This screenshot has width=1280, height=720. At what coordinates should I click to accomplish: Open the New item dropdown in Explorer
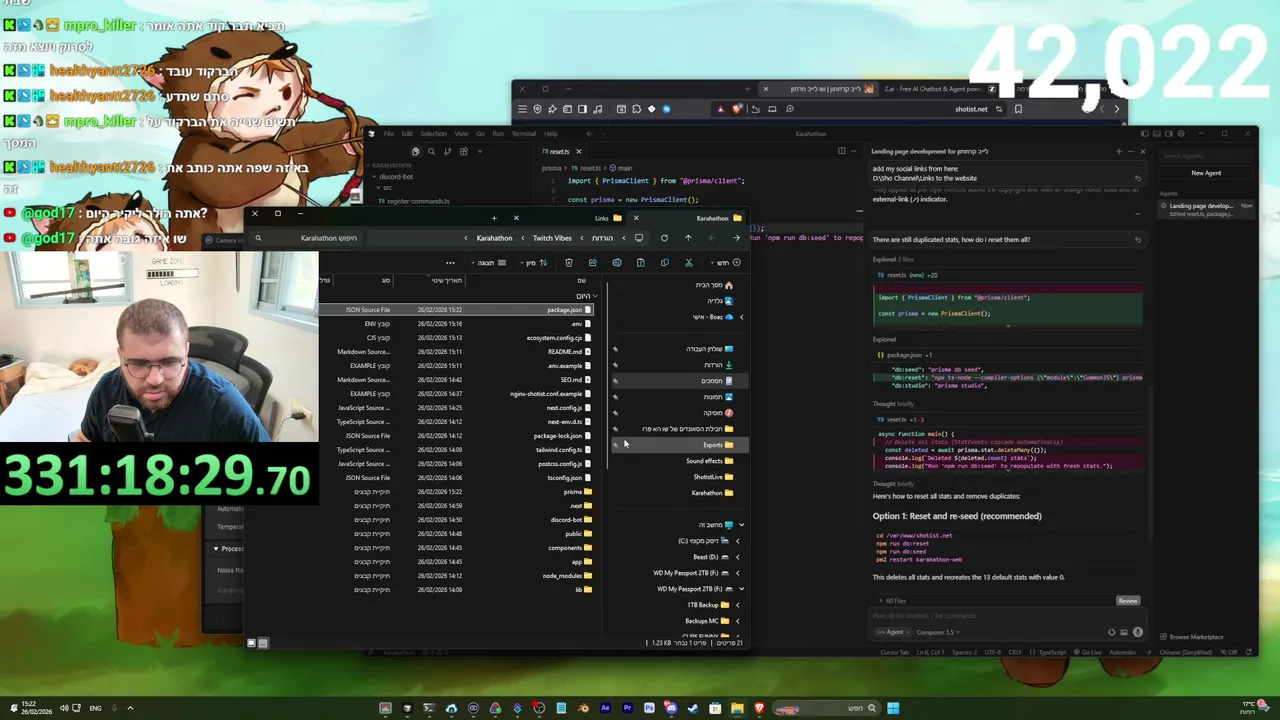[x=726, y=263]
